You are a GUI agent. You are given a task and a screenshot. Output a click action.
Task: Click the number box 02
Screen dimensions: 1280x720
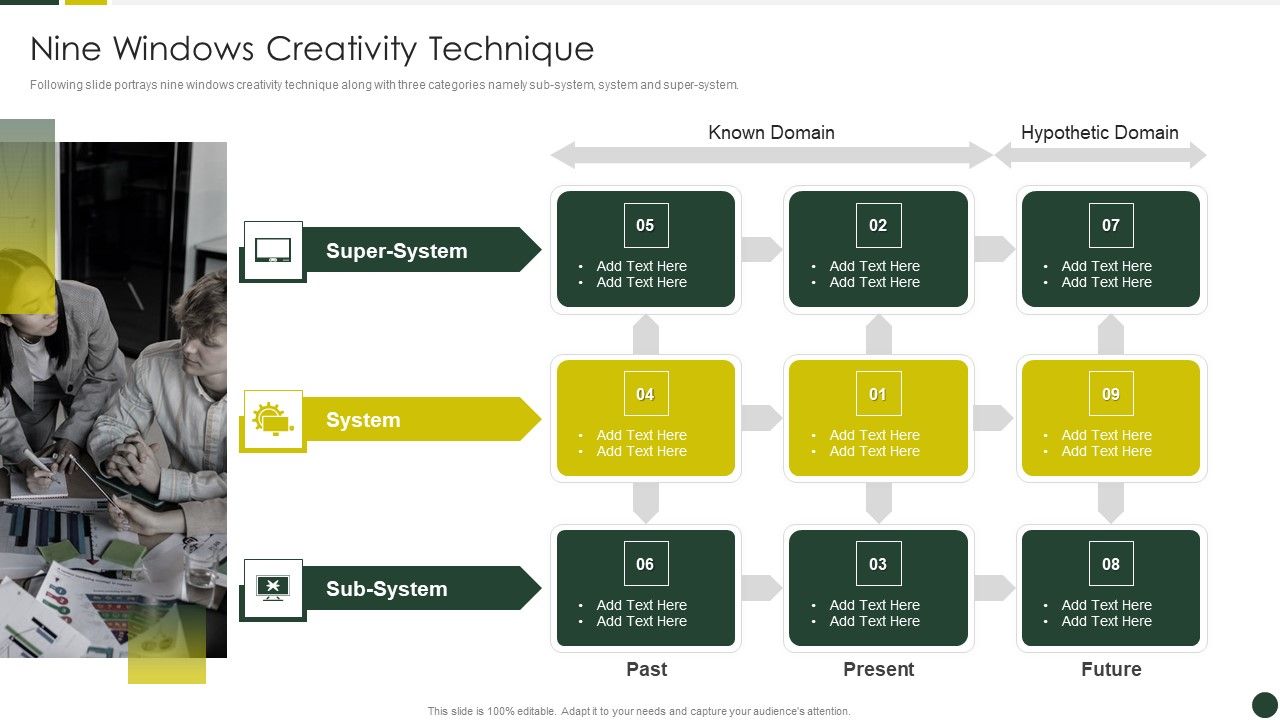point(878,225)
